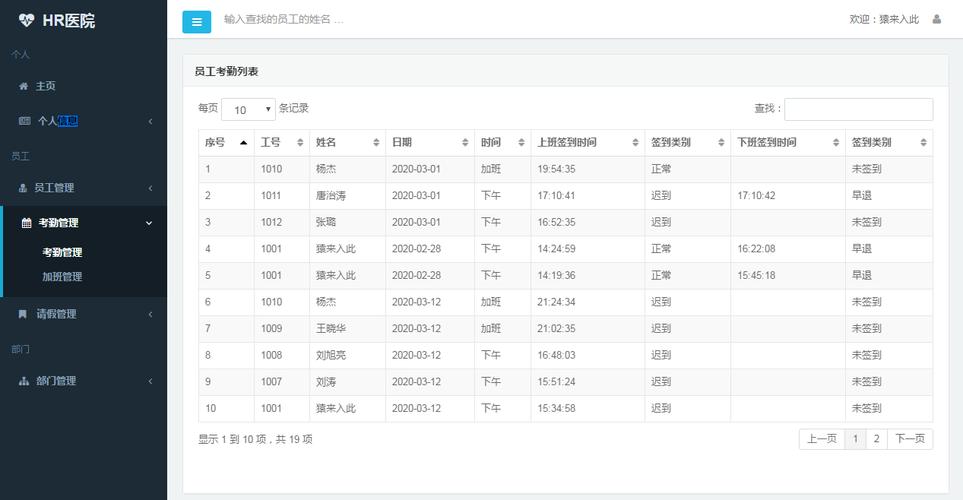Go to page 2 in pagination

click(x=876, y=439)
